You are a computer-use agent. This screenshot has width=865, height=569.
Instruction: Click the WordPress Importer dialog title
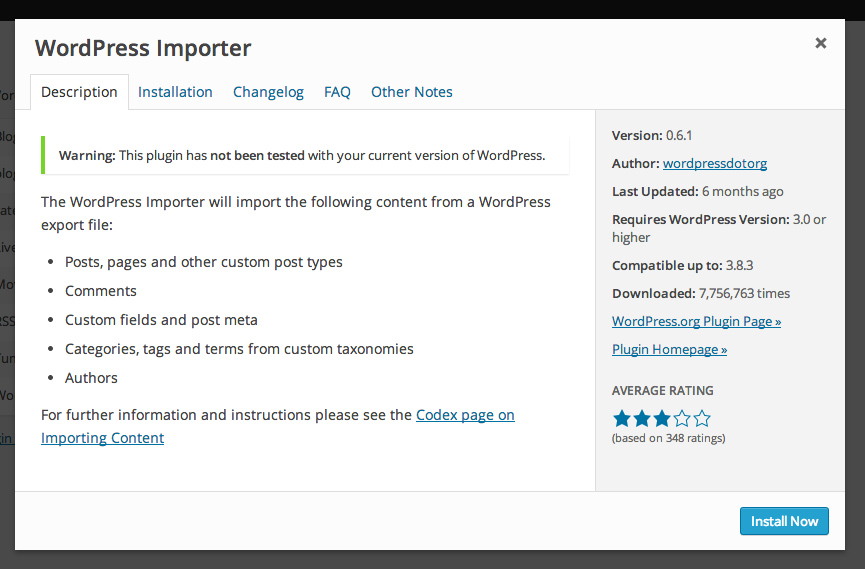[x=143, y=48]
